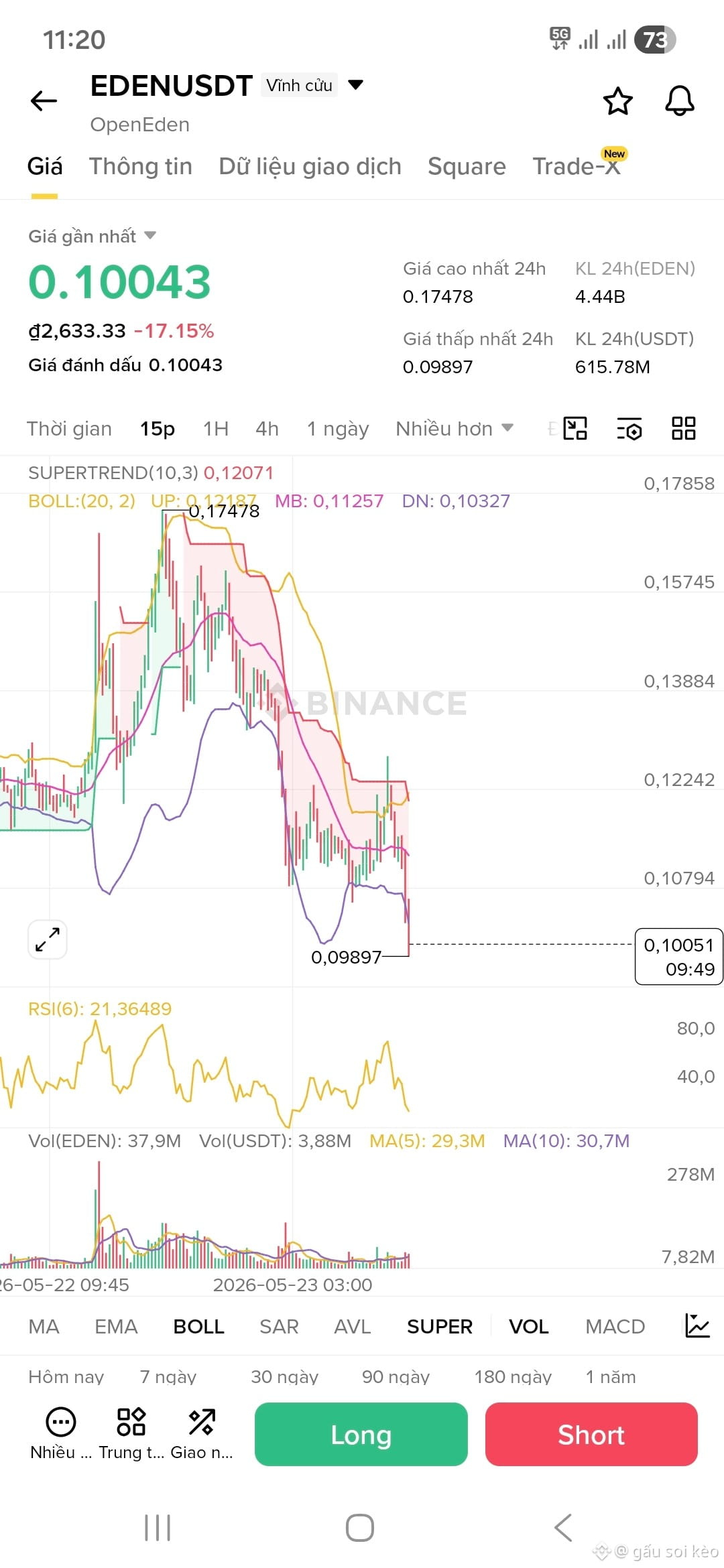The image size is (724, 1568).
Task: Tap Giá đánh dấu mark price text
Action: coord(125,365)
